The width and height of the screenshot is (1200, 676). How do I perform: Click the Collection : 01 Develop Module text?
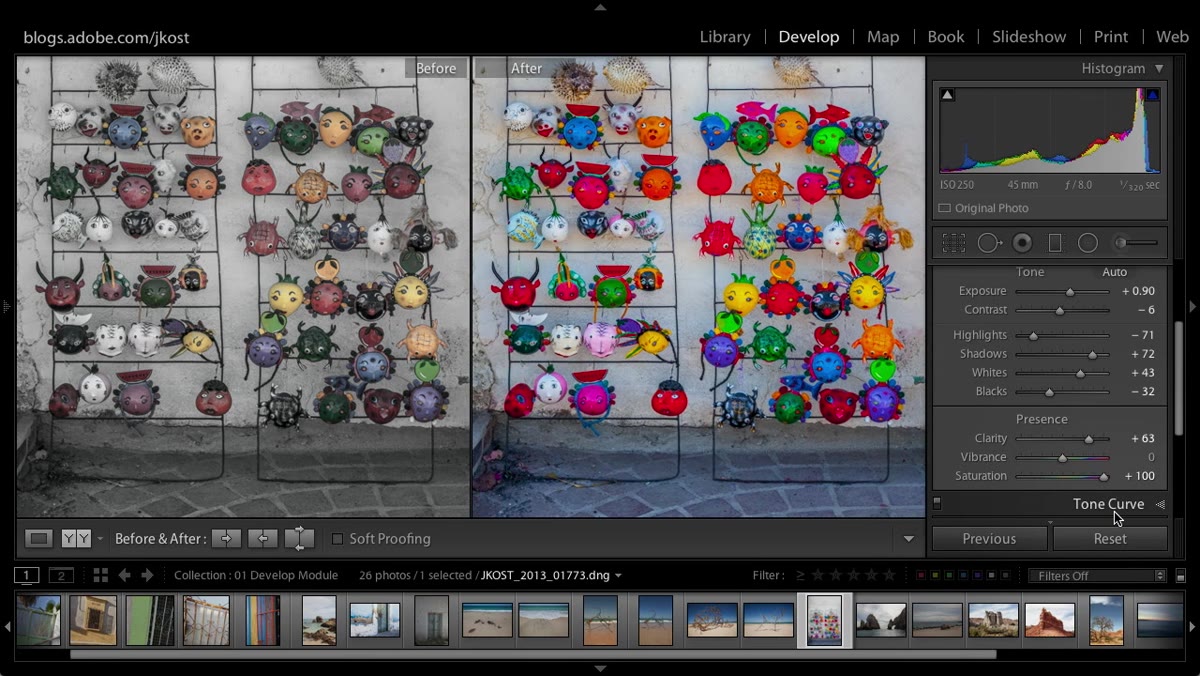pyautogui.click(x=256, y=575)
